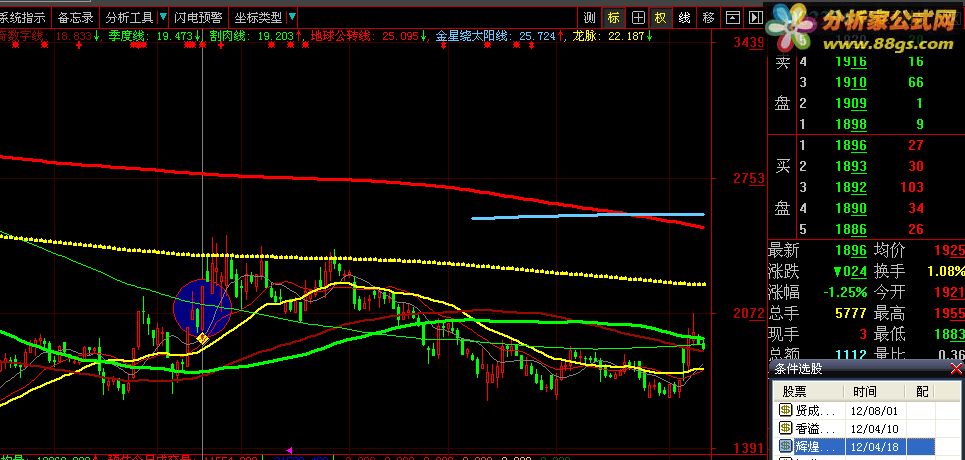
Task: Click the date 12/08/01 cell
Action: tap(875, 410)
